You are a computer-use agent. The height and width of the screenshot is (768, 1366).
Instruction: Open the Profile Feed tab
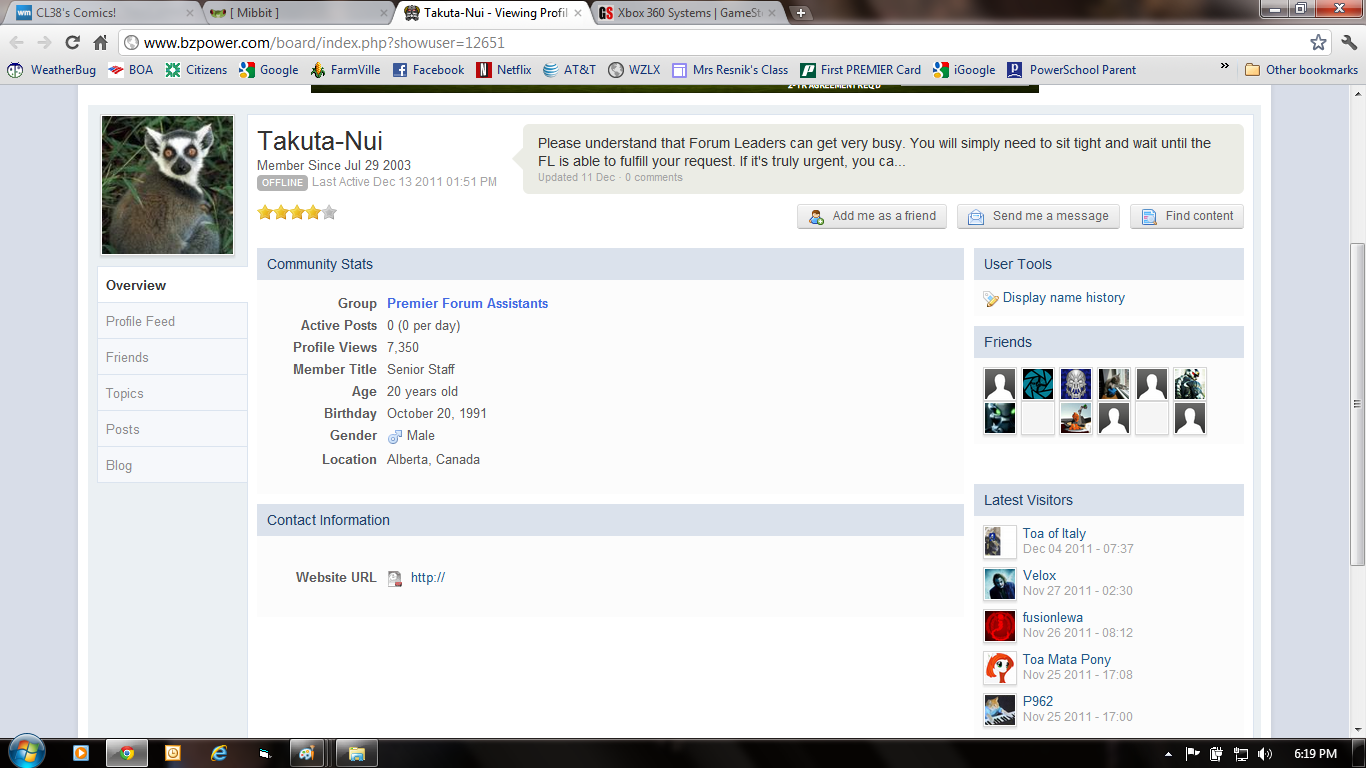pyautogui.click(x=172, y=321)
